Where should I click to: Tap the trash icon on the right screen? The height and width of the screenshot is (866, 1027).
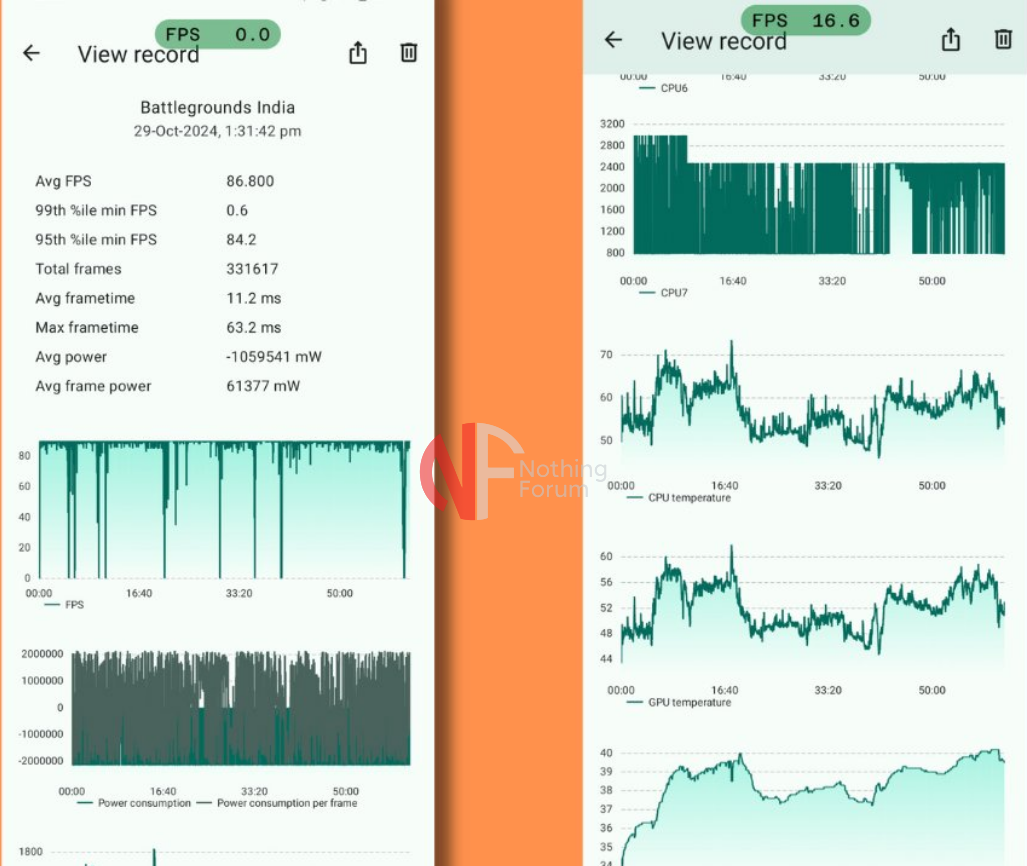1003,39
